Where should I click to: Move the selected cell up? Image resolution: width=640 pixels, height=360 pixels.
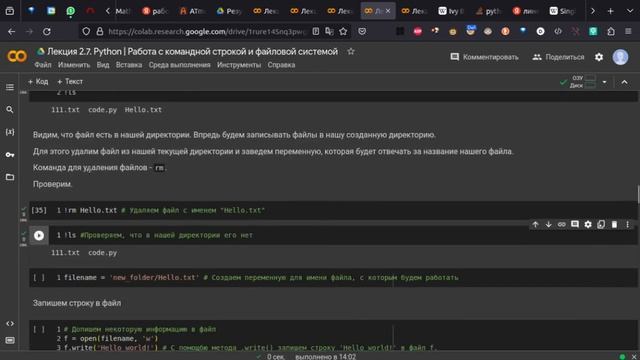click(x=535, y=224)
